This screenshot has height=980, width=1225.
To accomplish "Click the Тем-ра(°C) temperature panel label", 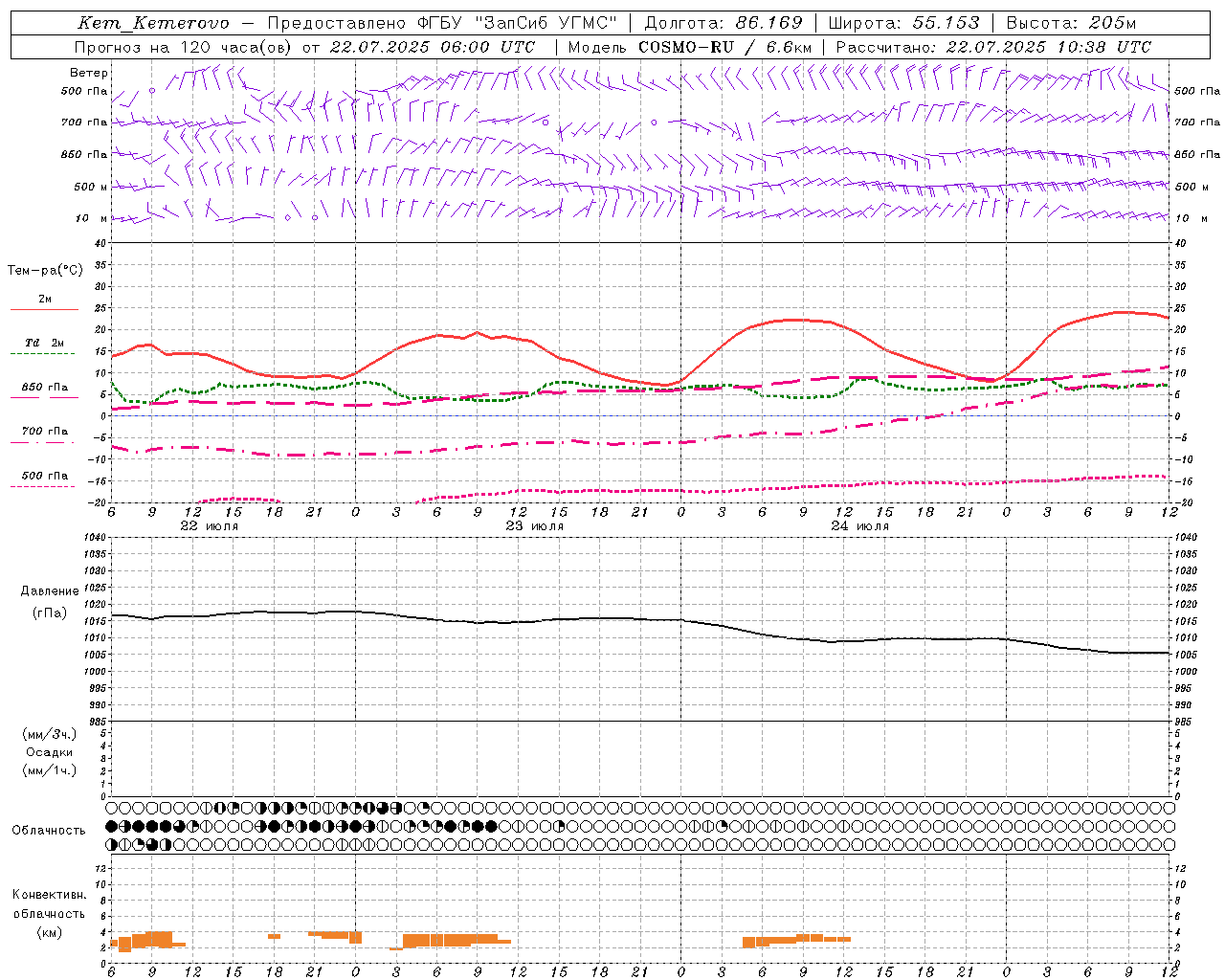I will pyautogui.click(x=45, y=271).
